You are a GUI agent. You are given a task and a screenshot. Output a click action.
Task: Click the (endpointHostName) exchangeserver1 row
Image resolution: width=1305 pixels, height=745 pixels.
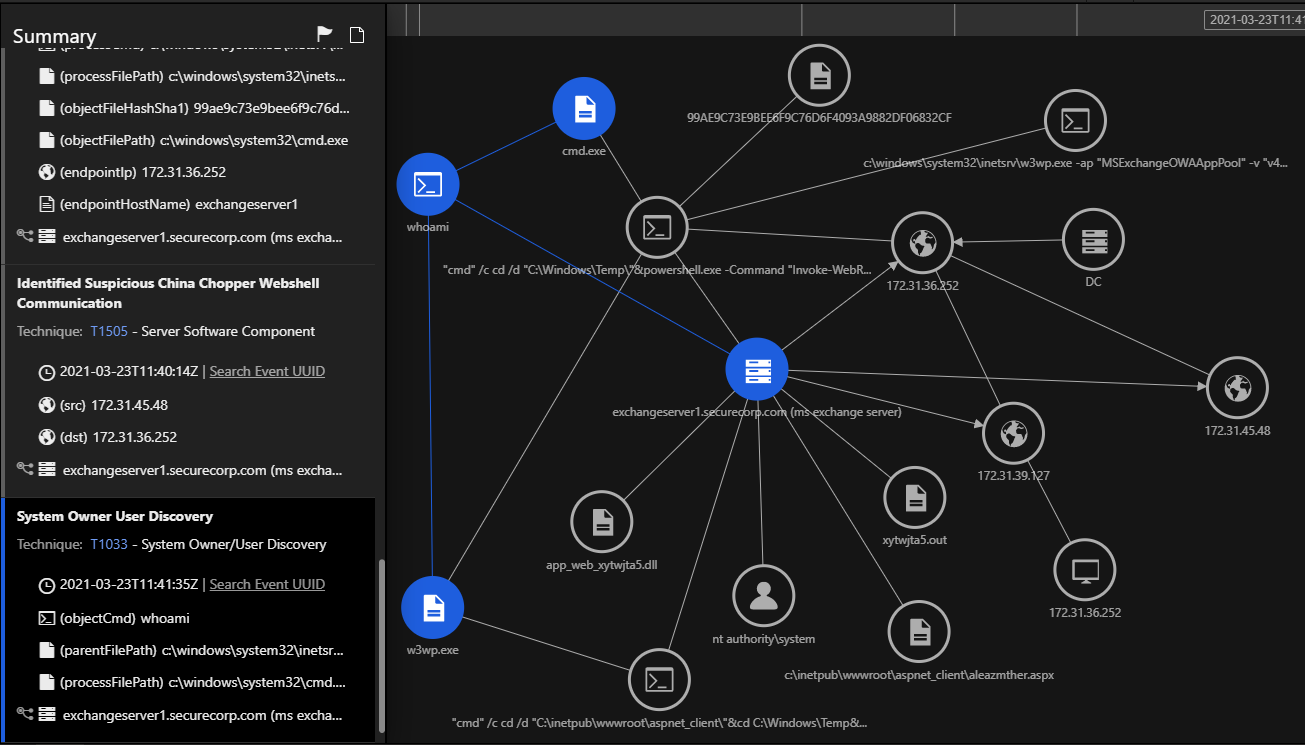tap(168, 204)
